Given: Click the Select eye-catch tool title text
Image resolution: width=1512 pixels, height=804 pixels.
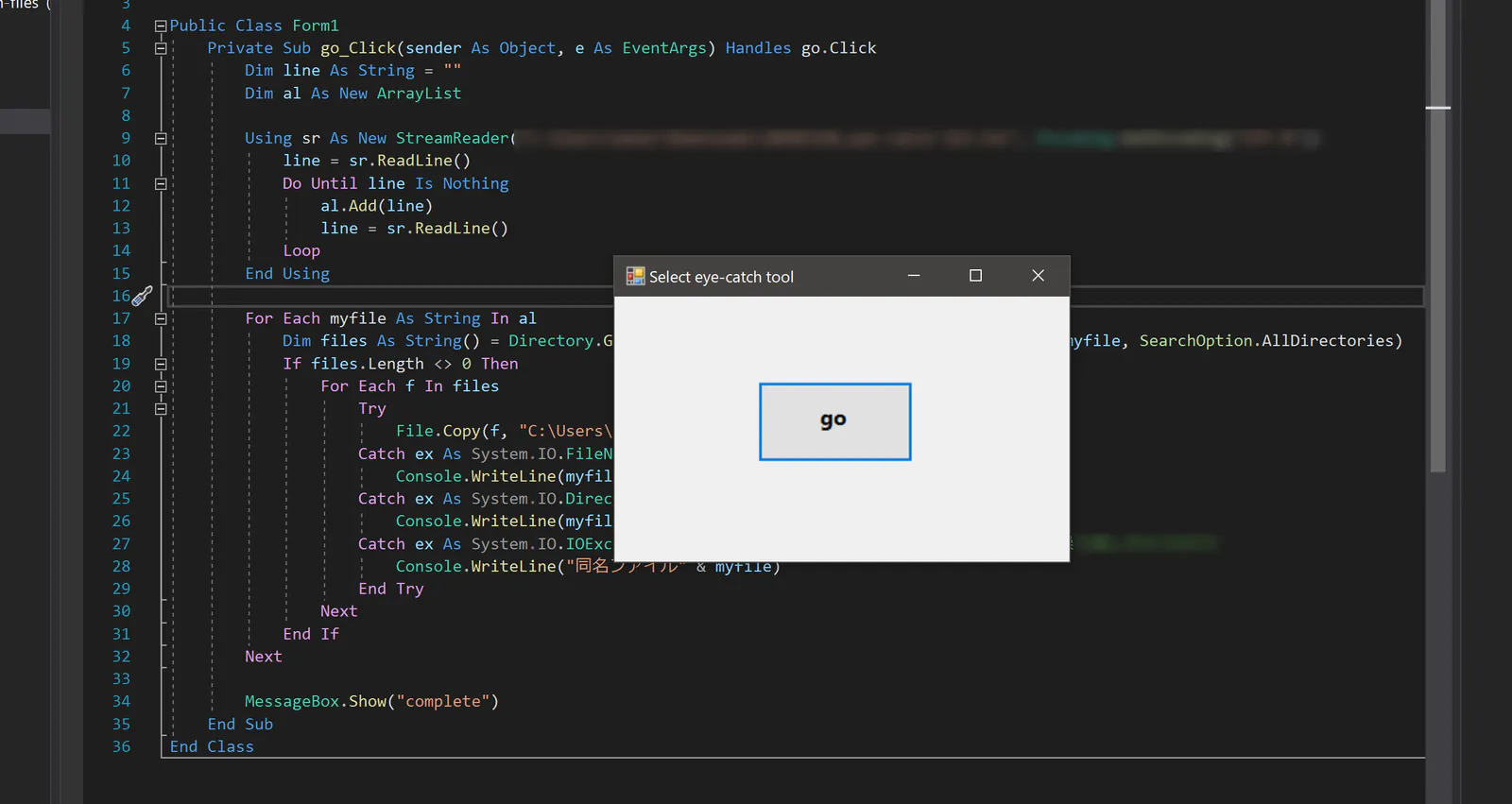Looking at the screenshot, I should 721,277.
